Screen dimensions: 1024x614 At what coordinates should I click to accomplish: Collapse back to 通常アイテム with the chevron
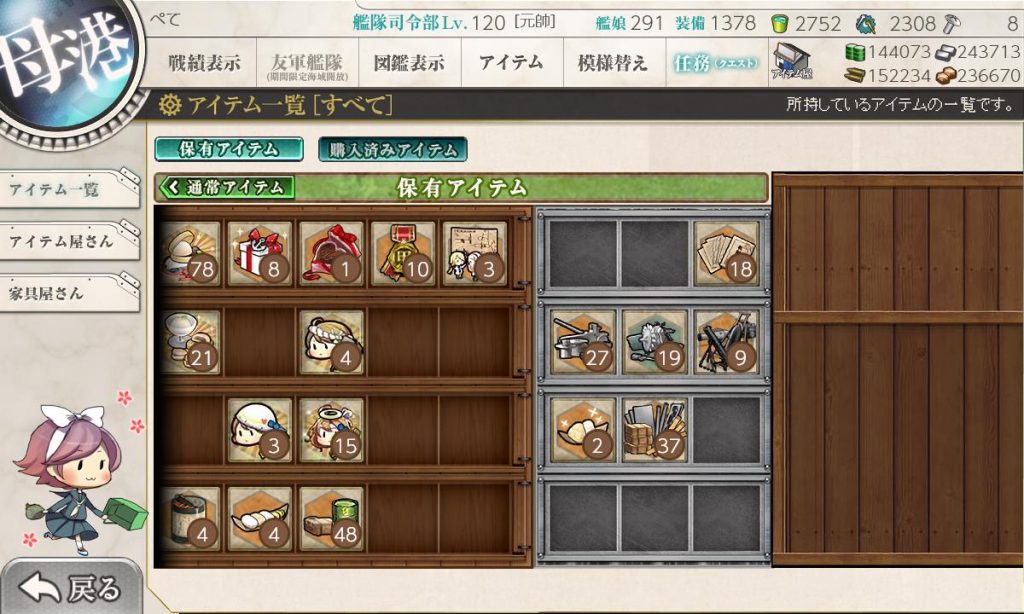pos(226,188)
